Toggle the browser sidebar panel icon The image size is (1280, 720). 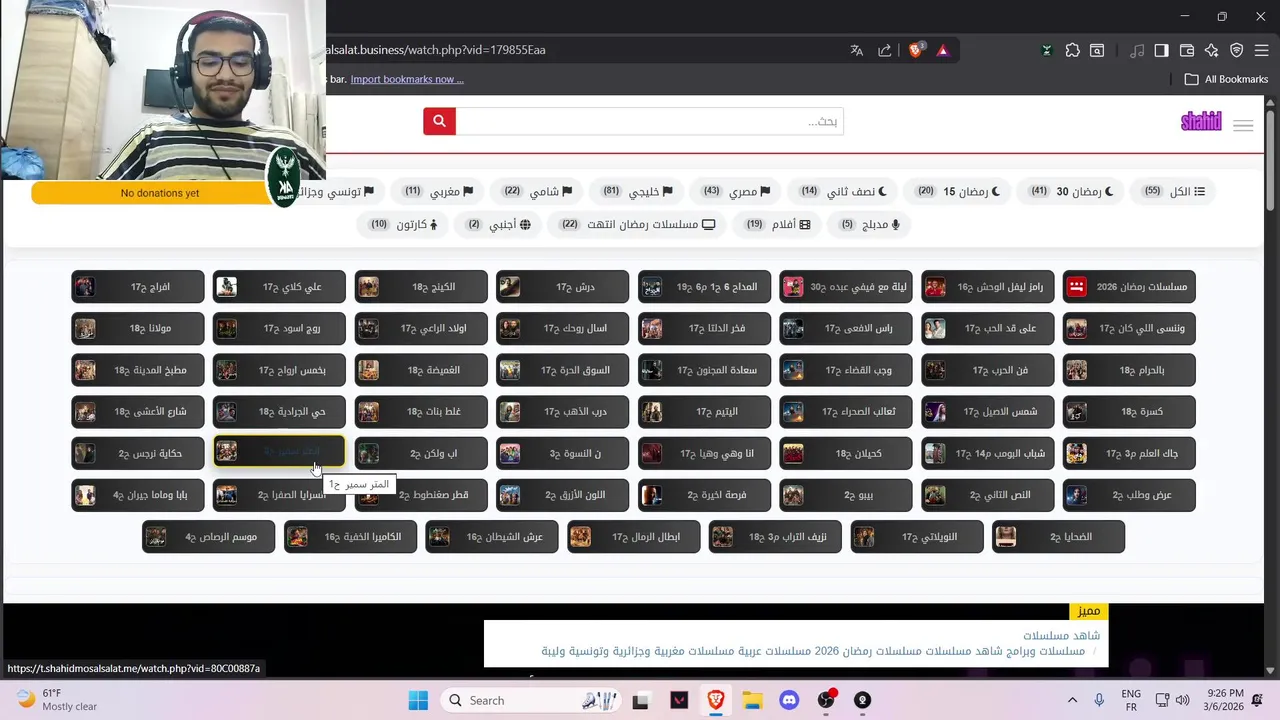(x=1161, y=50)
